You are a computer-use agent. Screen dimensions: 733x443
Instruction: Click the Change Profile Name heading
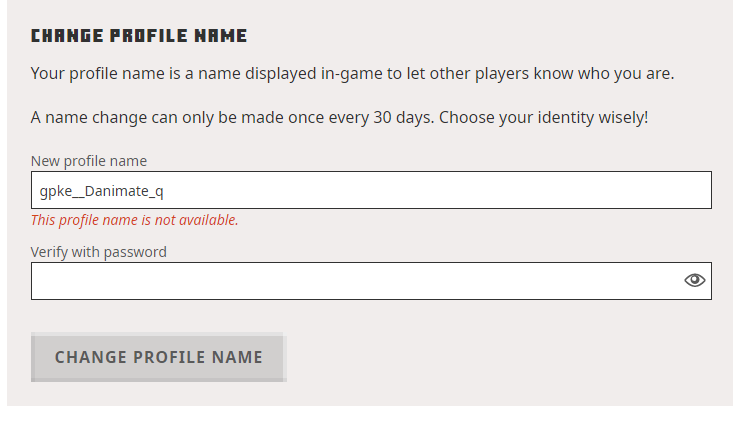[139, 36]
